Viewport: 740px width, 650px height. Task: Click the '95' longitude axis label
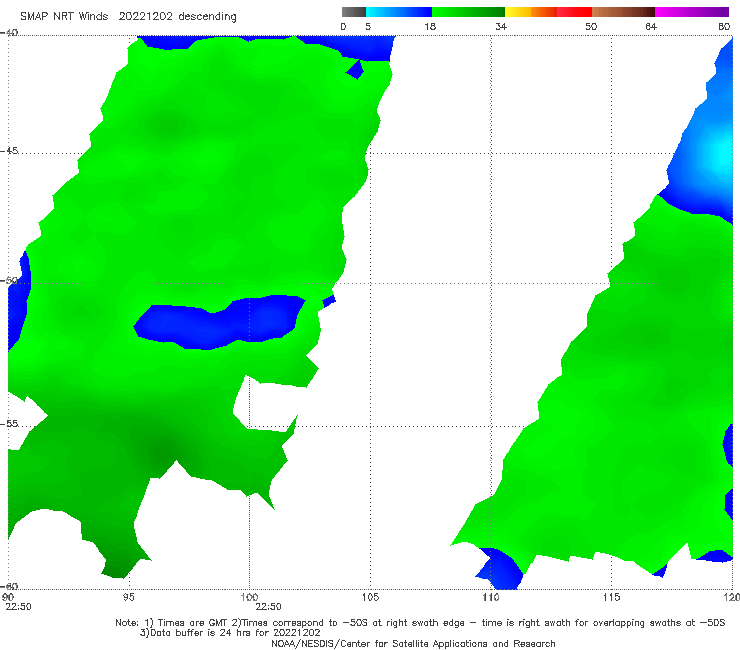pos(128,597)
